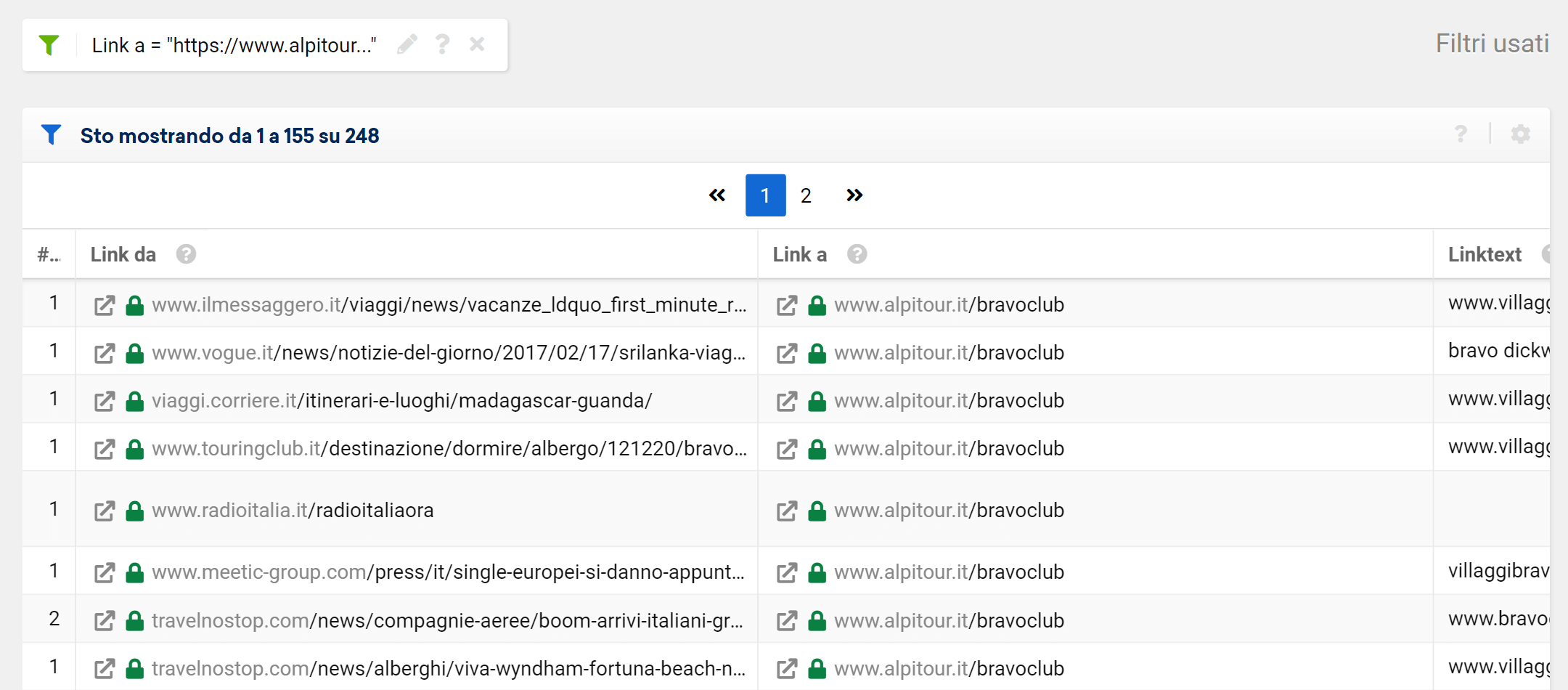Click the help question mark in filter chip
This screenshot has width=1568, height=690.
point(442,45)
